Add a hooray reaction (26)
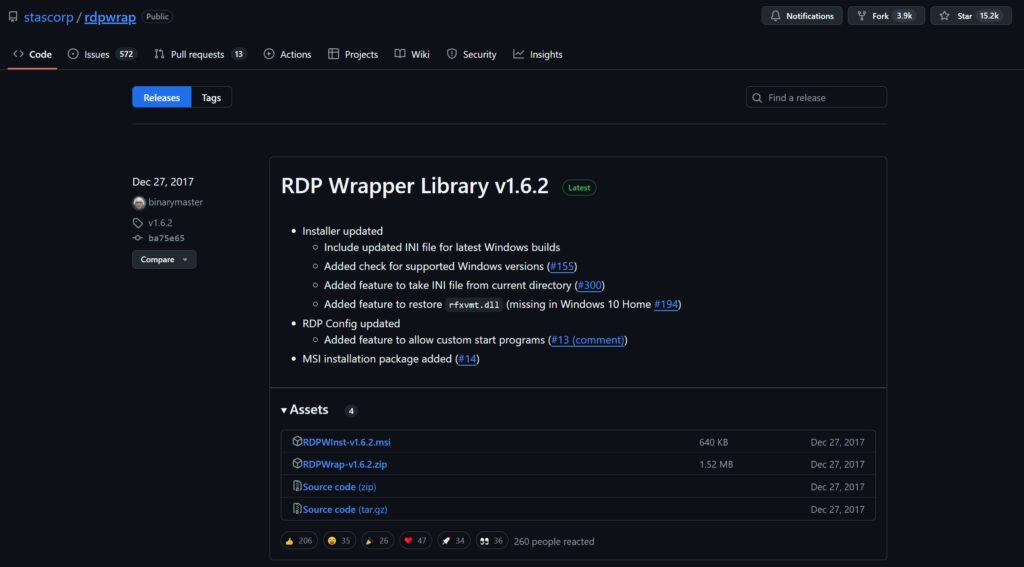The width and height of the screenshot is (1024, 567). tap(377, 541)
